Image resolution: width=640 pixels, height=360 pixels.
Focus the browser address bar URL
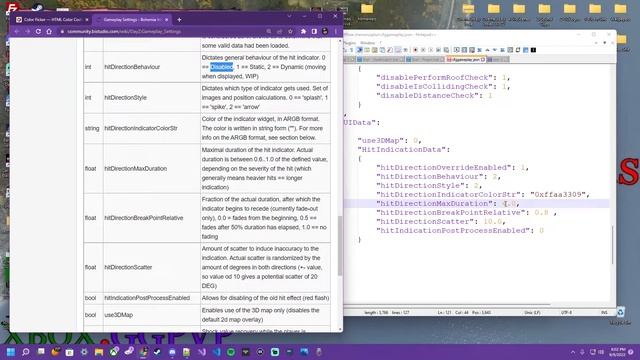coord(124,31)
